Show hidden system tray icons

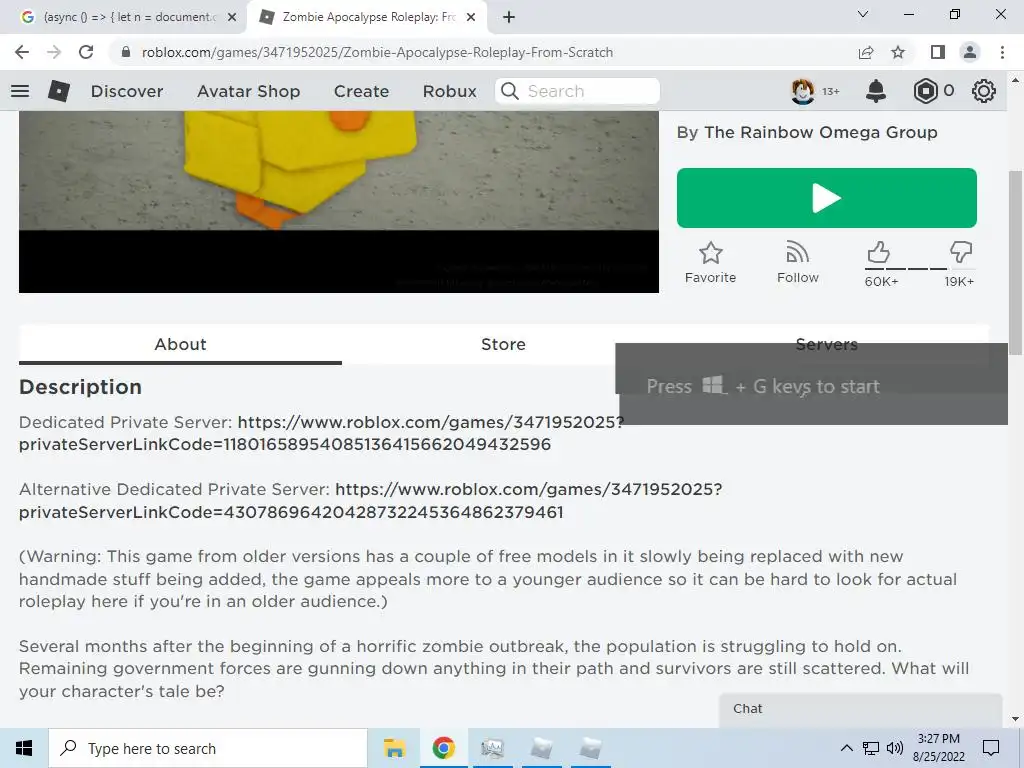pos(846,748)
